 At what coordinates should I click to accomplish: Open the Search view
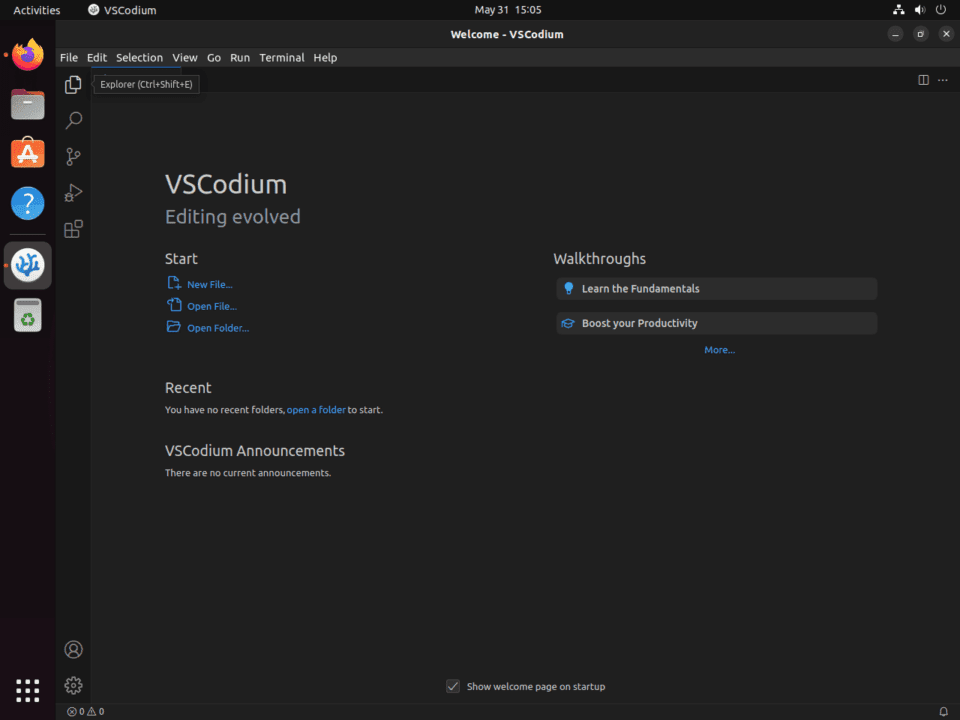click(x=72, y=120)
